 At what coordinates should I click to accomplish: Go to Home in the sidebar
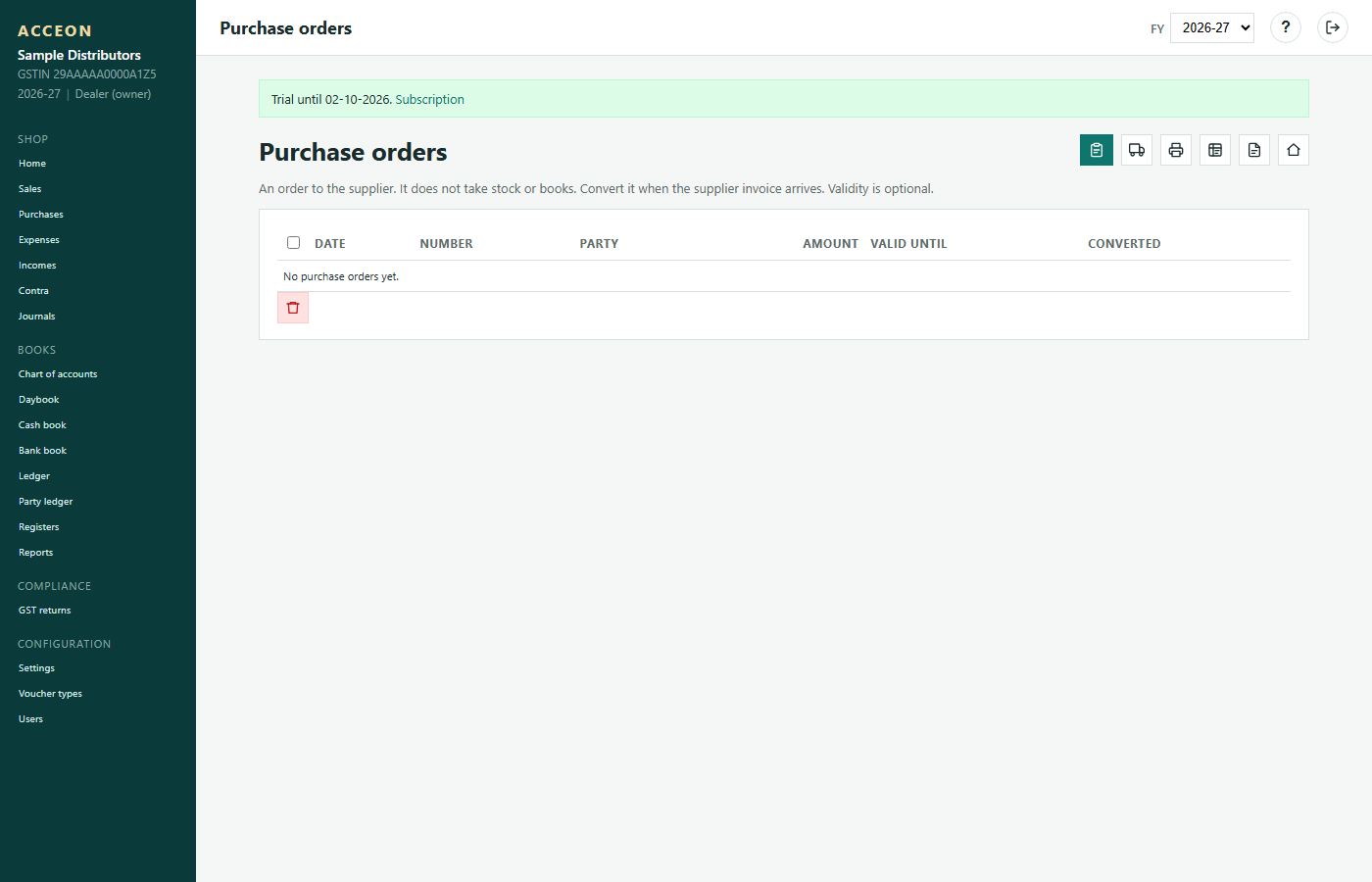point(32,164)
